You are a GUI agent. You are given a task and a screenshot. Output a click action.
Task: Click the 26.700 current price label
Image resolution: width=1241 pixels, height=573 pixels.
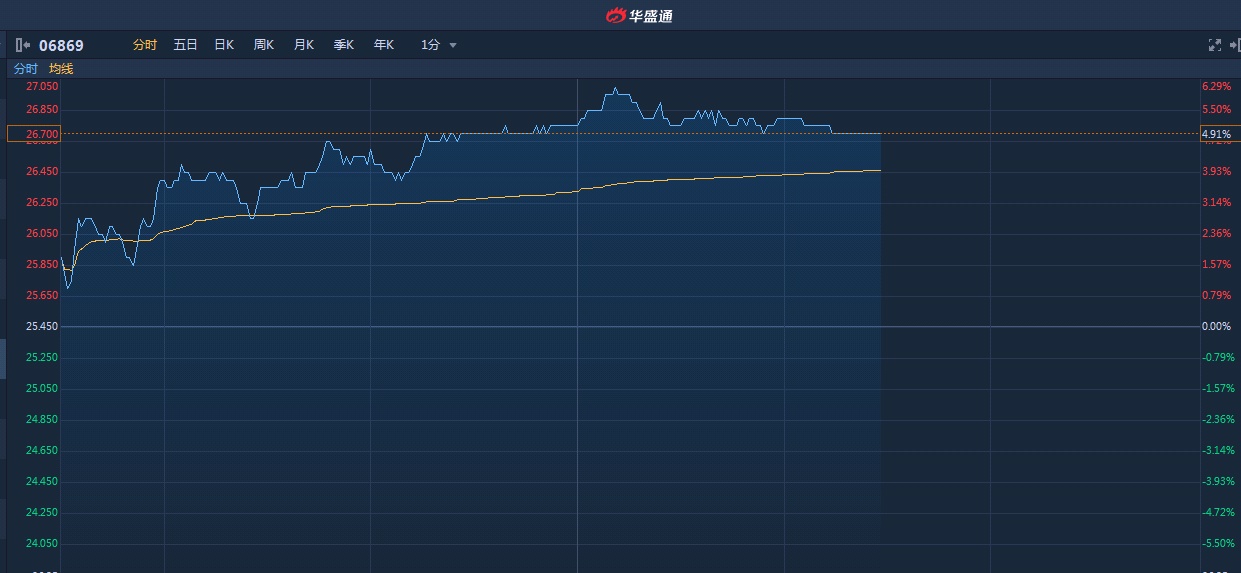(34, 134)
